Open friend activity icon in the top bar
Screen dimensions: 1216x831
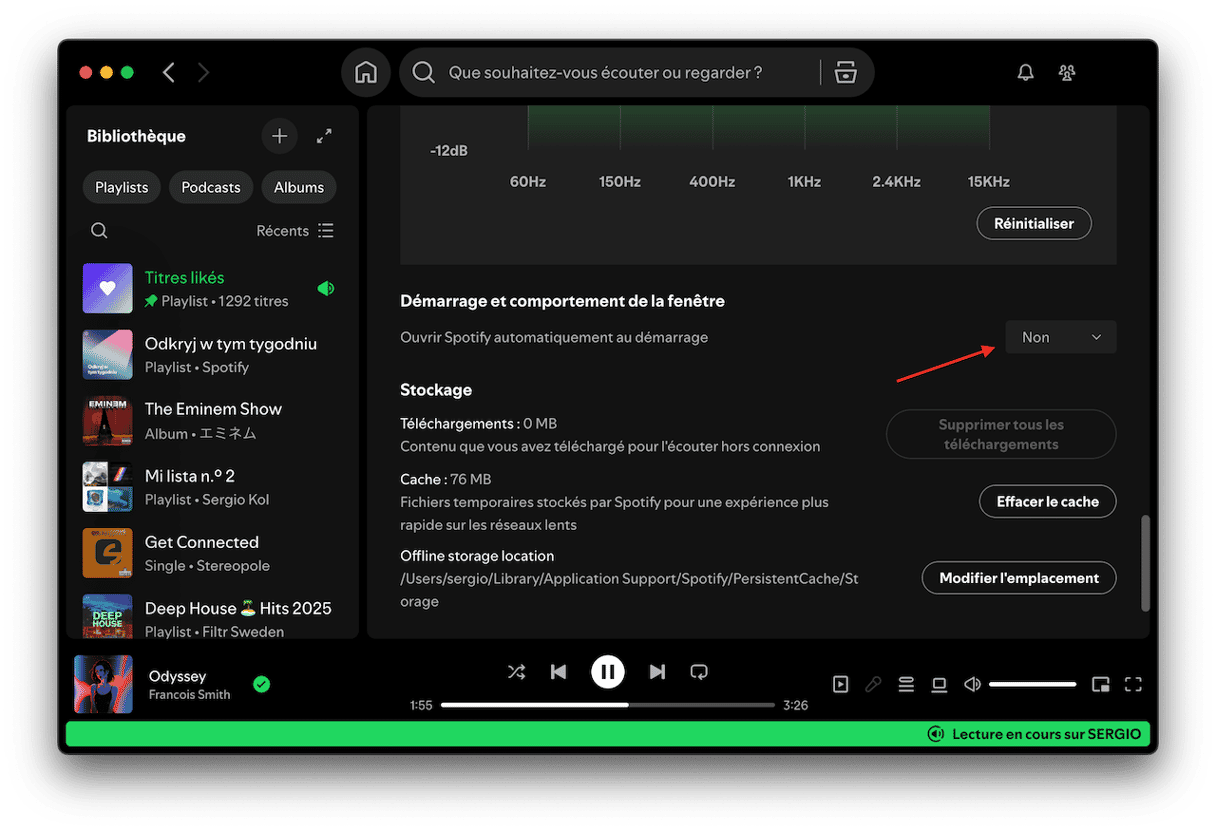1067,72
